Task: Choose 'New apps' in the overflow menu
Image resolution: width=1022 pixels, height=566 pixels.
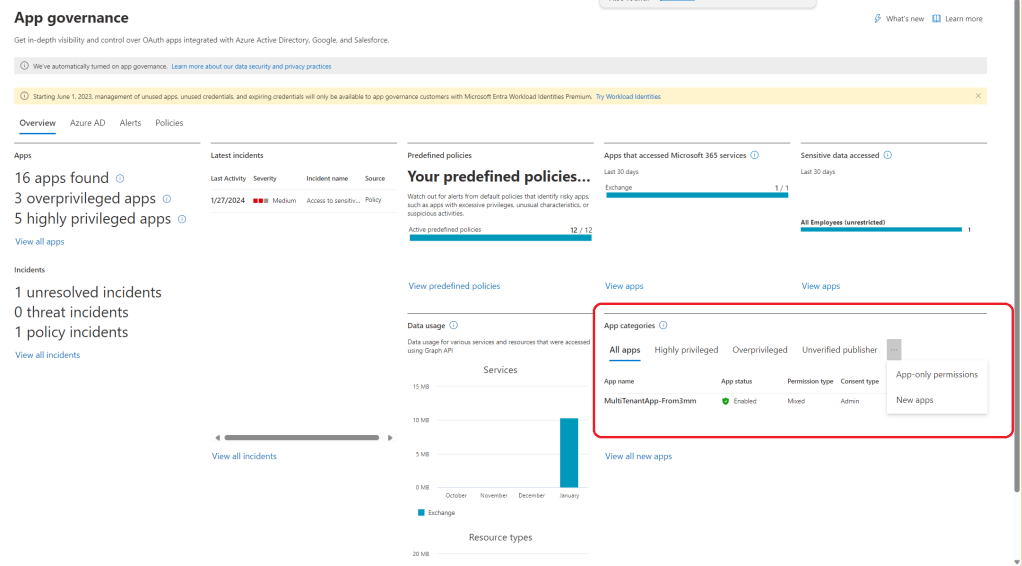Action: [x=914, y=400]
